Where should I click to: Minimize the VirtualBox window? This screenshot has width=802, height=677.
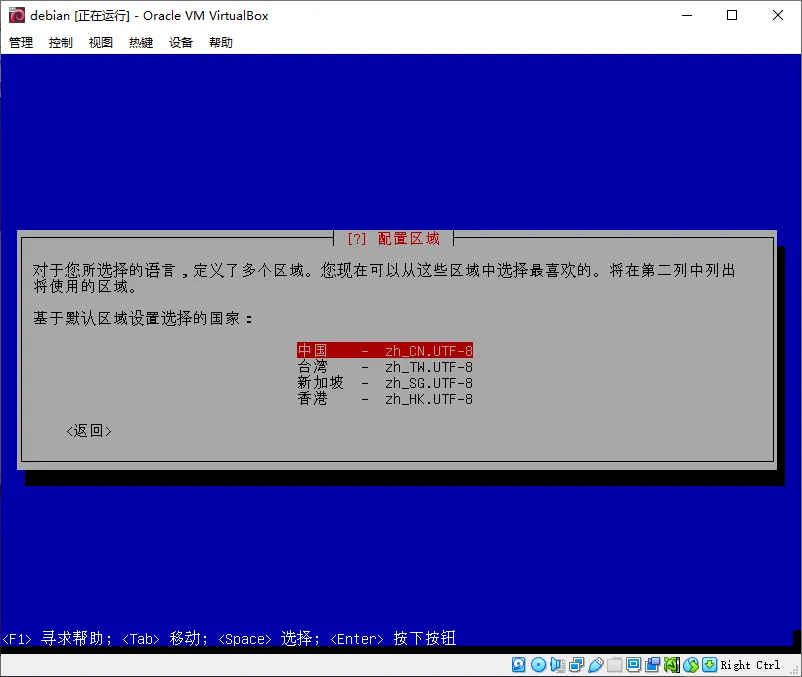tap(687, 15)
